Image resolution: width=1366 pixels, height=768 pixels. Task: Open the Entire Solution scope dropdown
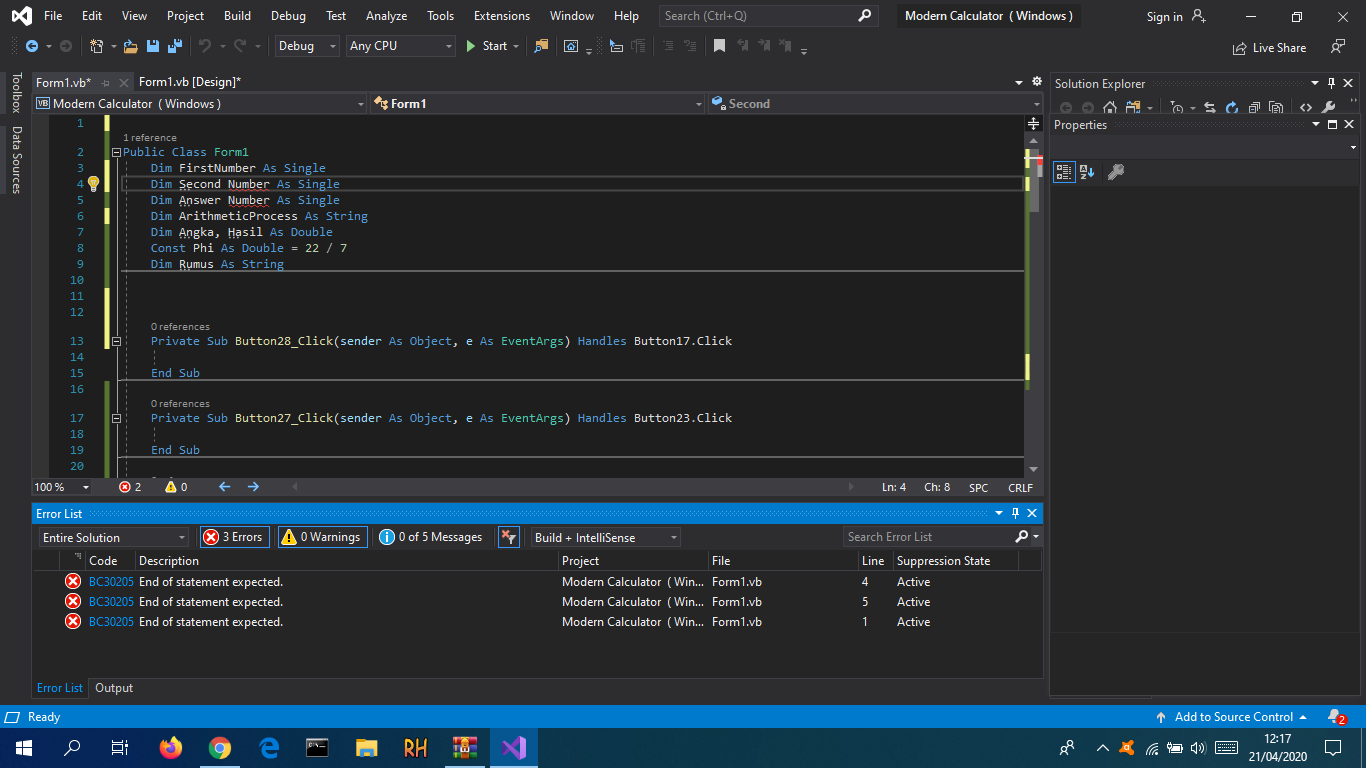coord(113,537)
